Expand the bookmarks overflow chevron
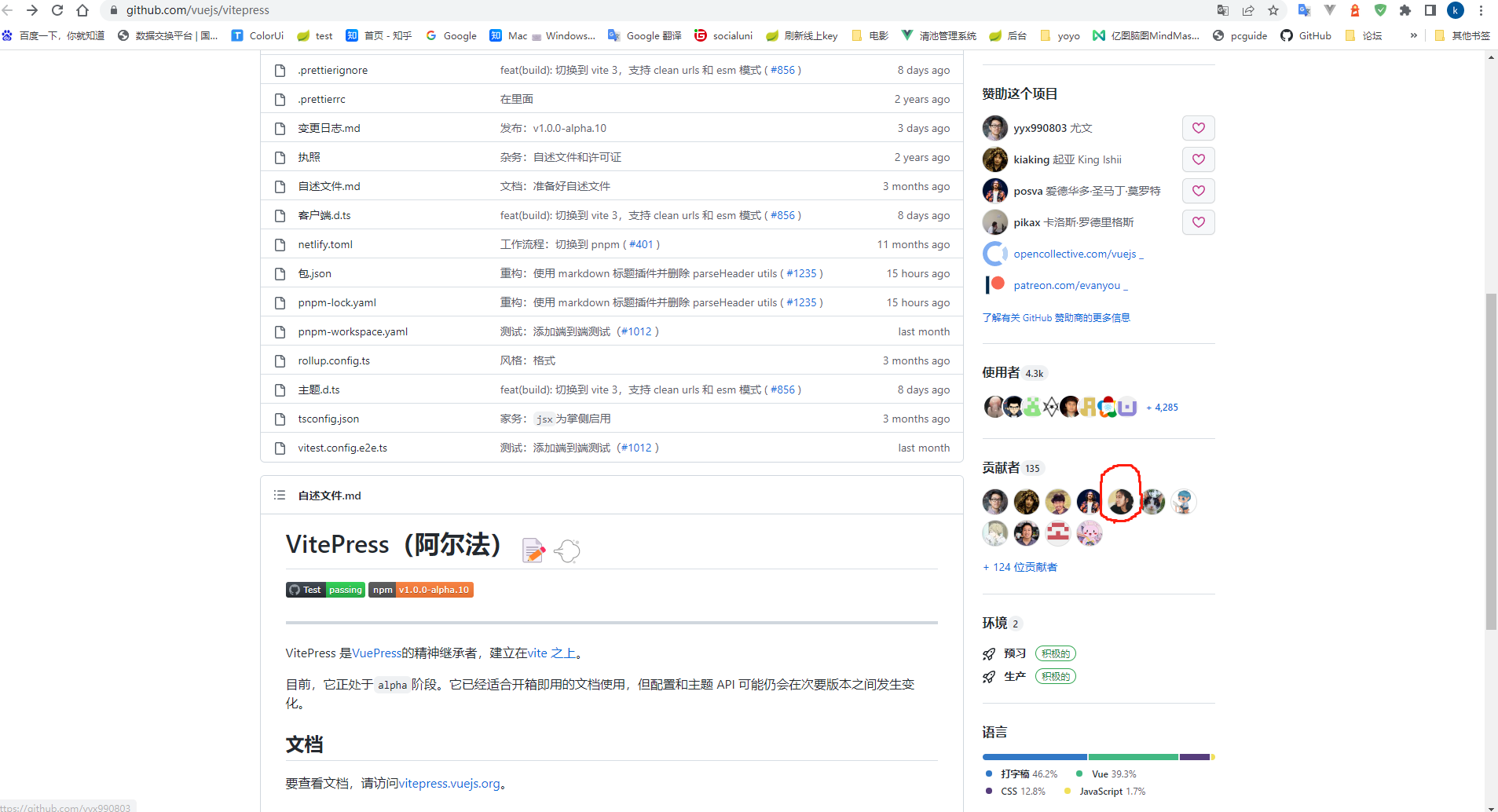 tap(1414, 35)
